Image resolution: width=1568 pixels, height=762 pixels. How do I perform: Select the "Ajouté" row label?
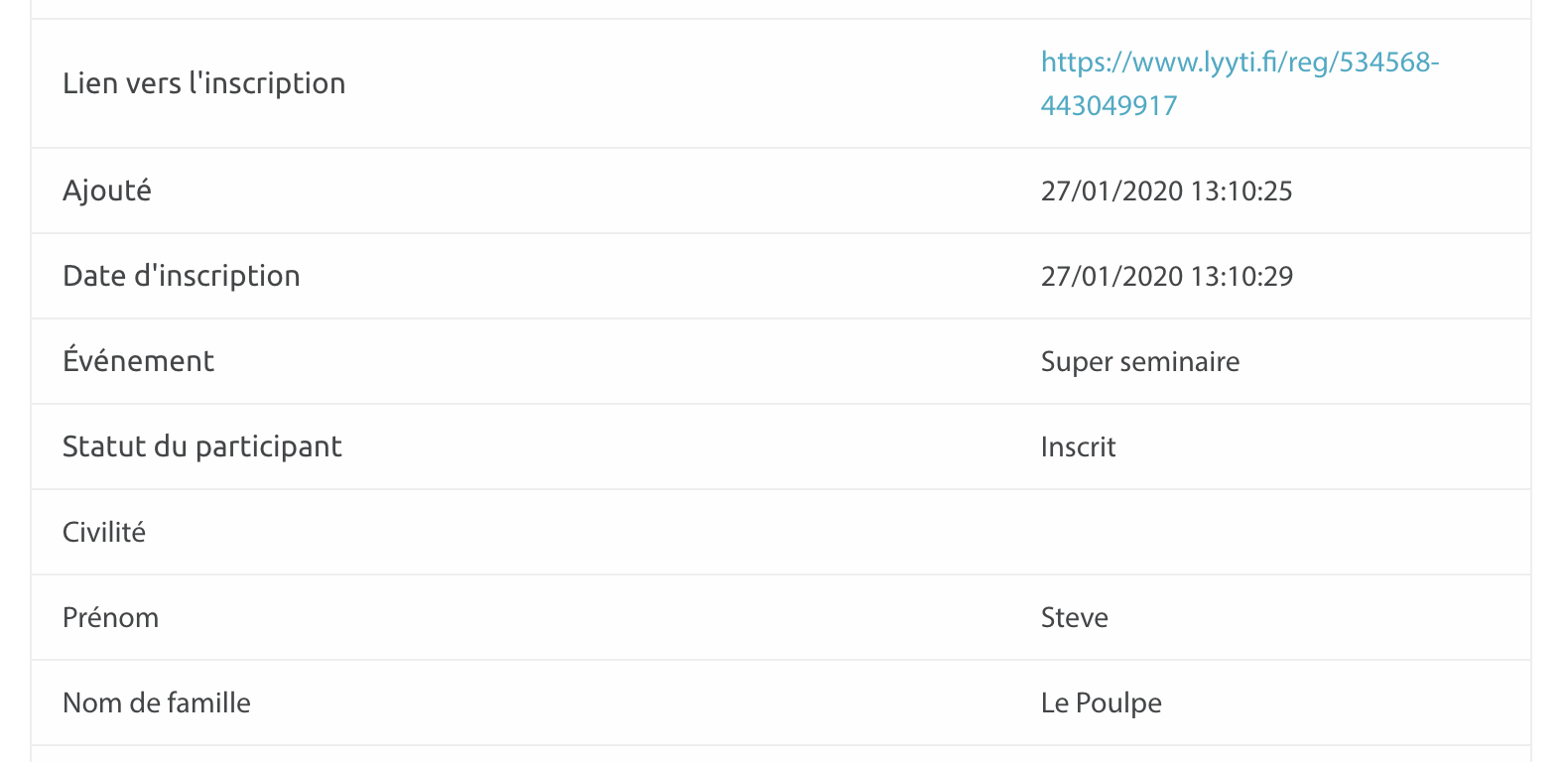tap(107, 190)
